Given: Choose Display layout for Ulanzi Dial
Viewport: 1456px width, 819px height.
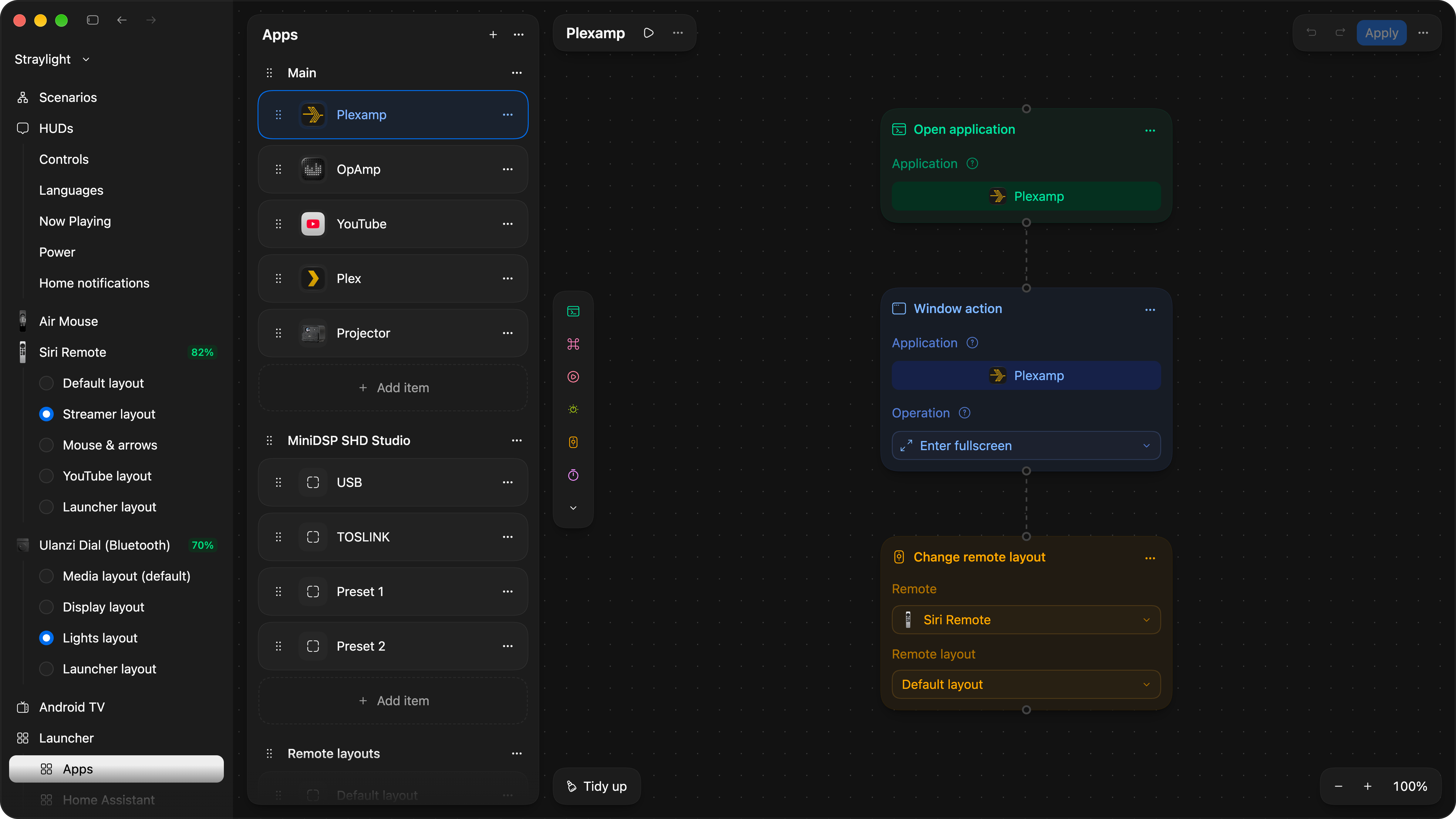Looking at the screenshot, I should (x=46, y=608).
